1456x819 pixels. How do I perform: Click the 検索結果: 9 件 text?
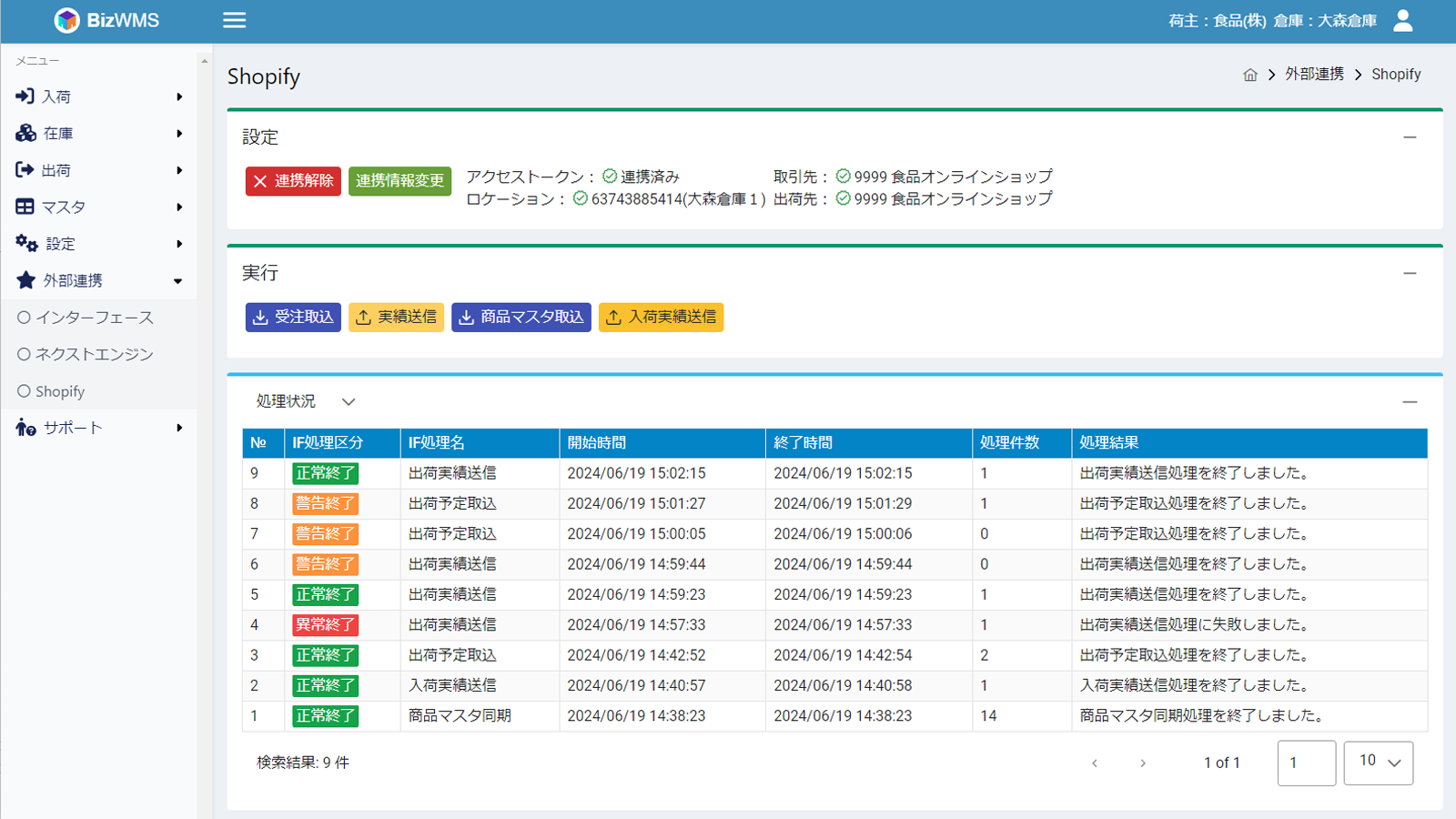pos(303,763)
